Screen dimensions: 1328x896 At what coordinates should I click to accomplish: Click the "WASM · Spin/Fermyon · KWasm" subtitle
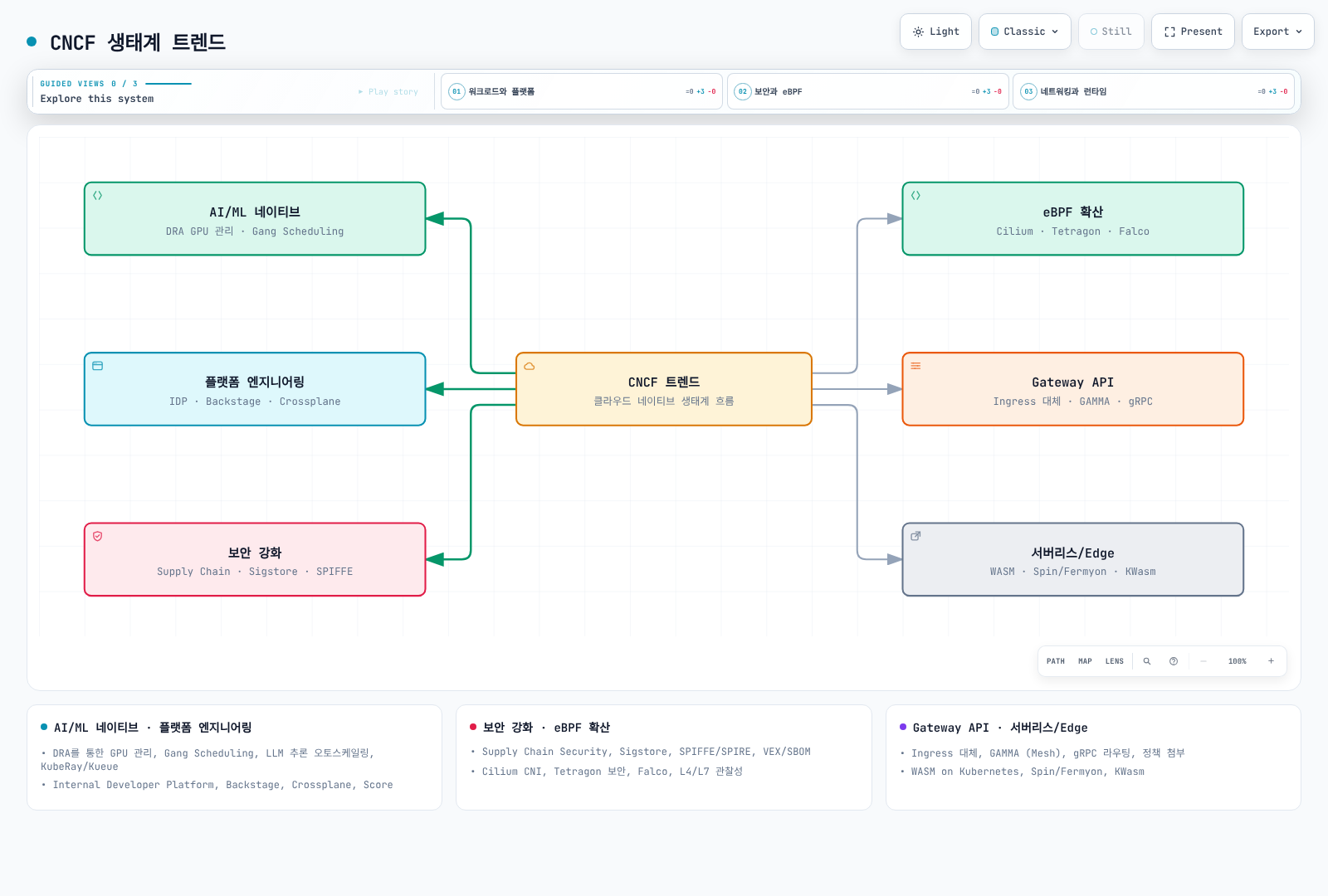click(x=1073, y=572)
